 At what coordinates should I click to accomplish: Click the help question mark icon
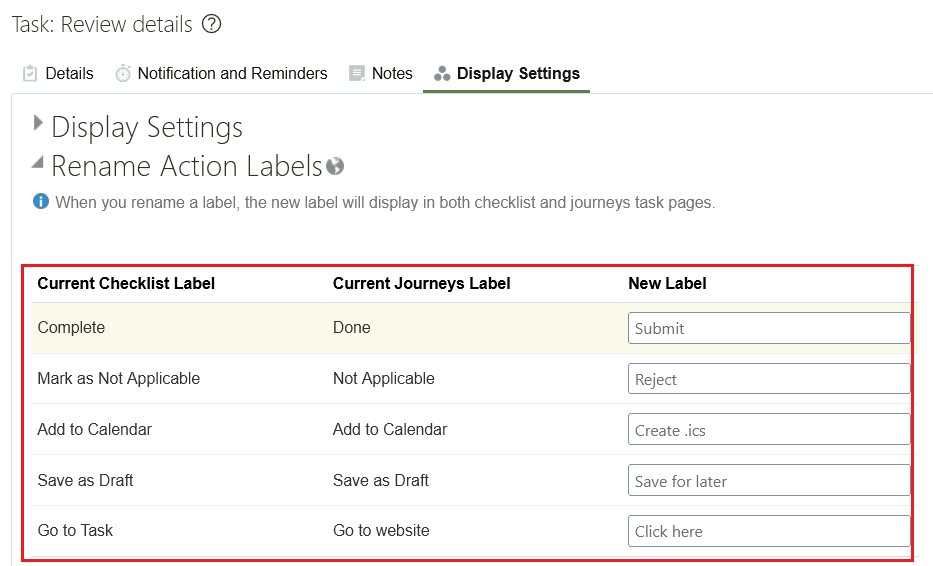211,24
